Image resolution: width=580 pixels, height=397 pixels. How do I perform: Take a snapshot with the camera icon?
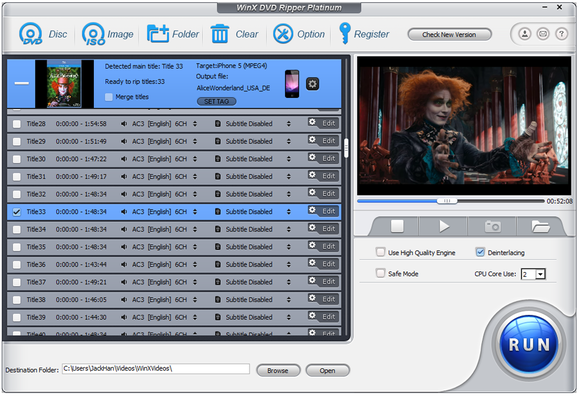492,226
